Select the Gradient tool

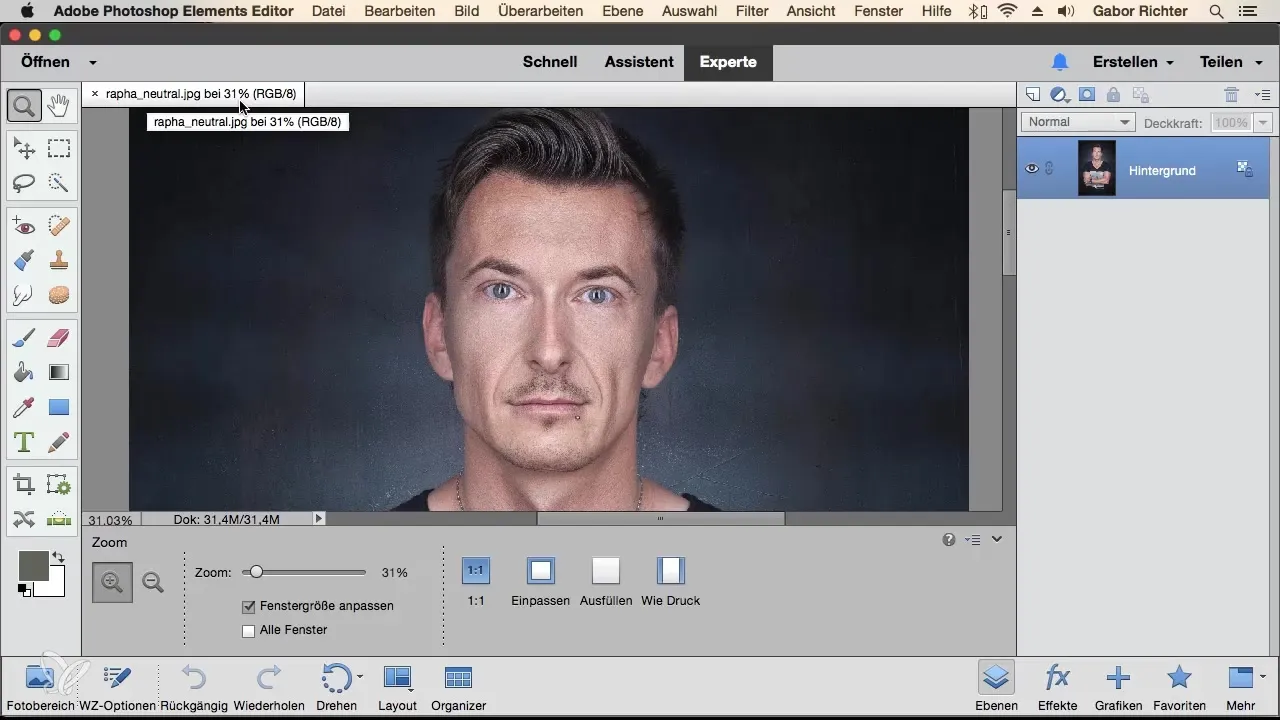pos(59,373)
